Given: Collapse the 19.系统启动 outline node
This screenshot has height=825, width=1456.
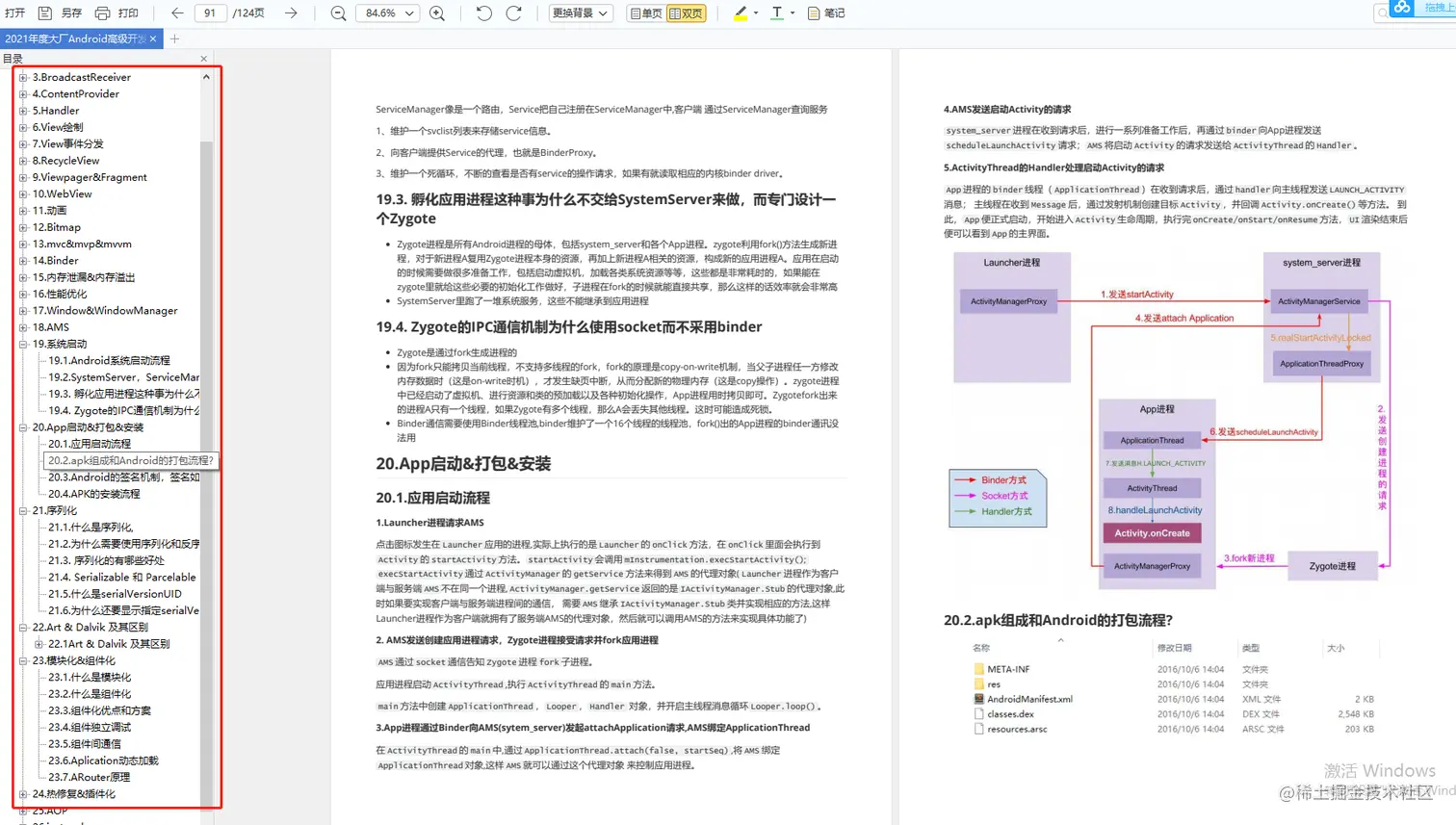Looking at the screenshot, I should 23,344.
